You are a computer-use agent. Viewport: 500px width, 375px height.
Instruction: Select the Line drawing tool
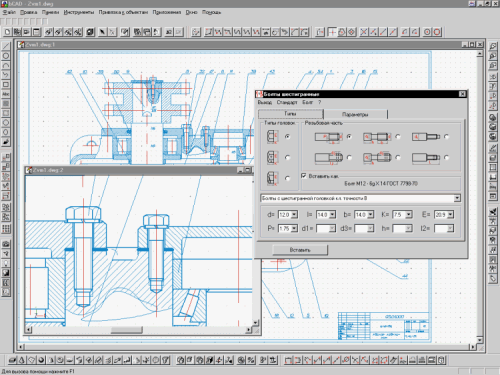click(x=6, y=46)
